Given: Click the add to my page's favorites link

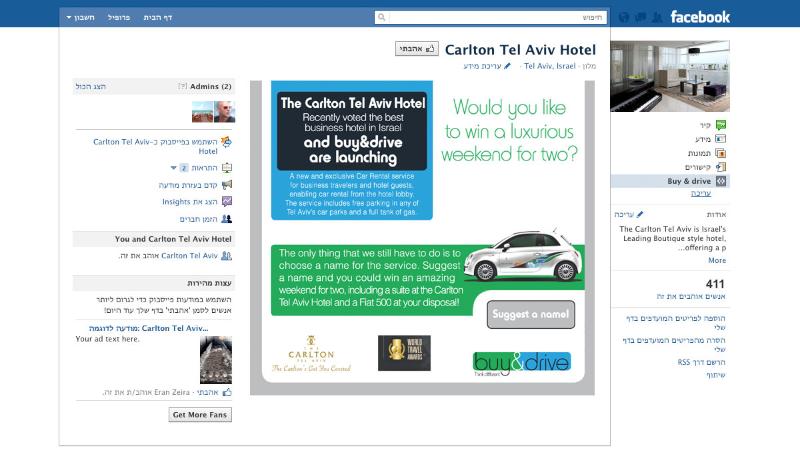Looking at the screenshot, I should pyautogui.click(x=676, y=323).
